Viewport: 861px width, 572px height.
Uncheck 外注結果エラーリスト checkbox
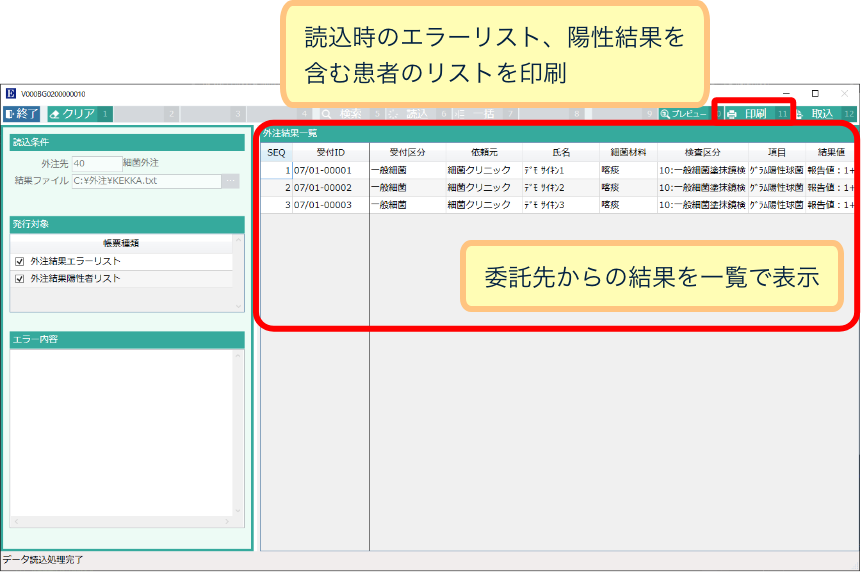(20, 261)
